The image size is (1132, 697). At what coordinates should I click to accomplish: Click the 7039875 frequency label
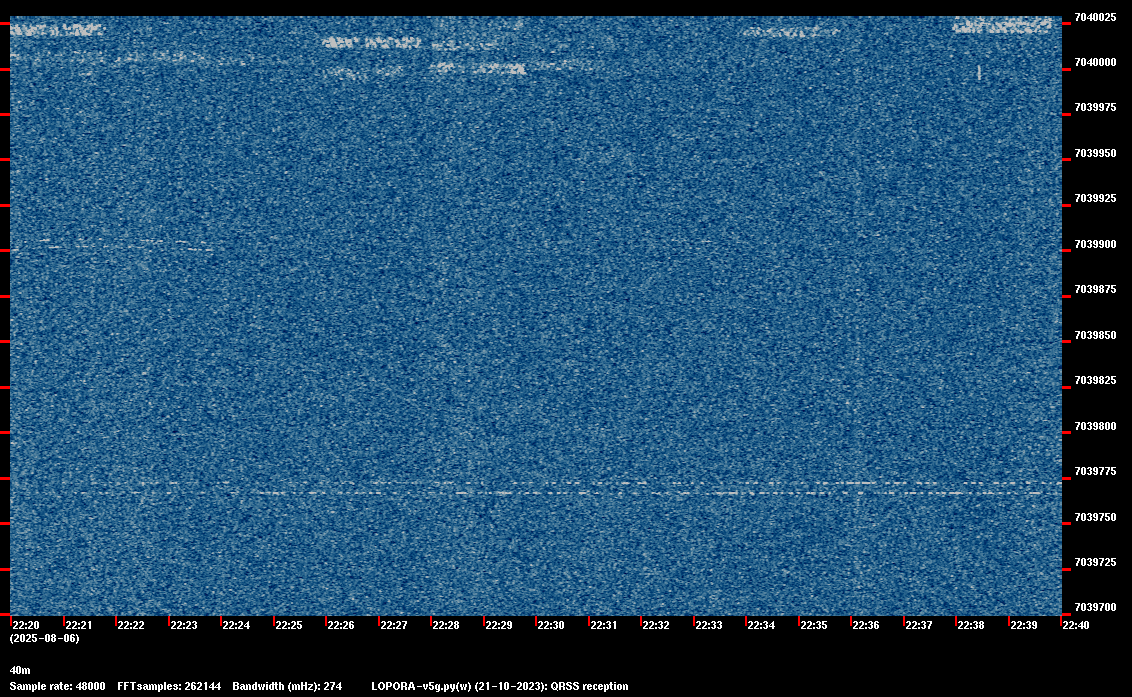pos(1095,290)
